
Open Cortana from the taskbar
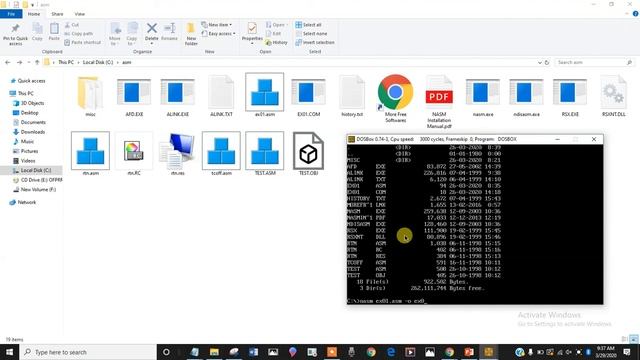(166, 352)
